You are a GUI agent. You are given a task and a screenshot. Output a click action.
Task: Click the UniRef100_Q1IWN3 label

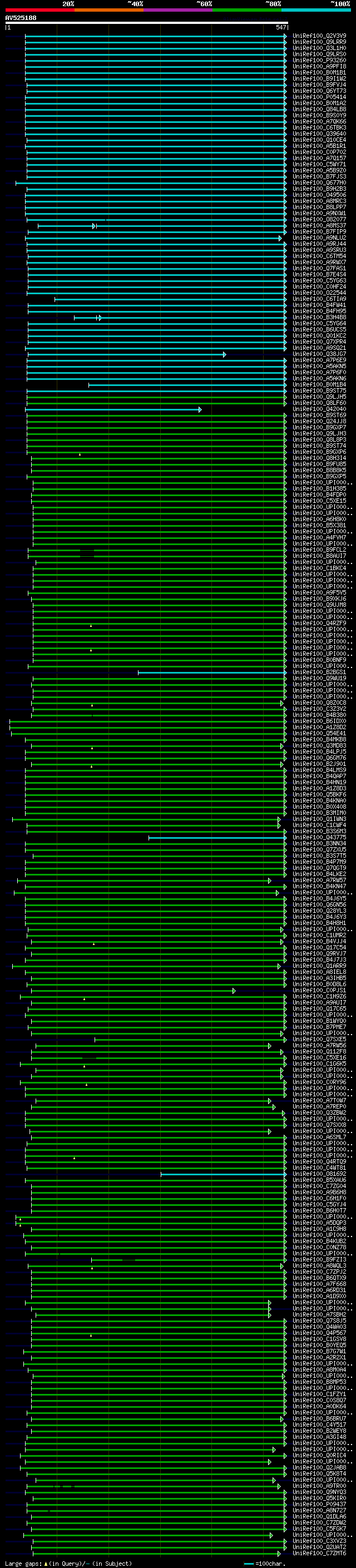[319, 819]
